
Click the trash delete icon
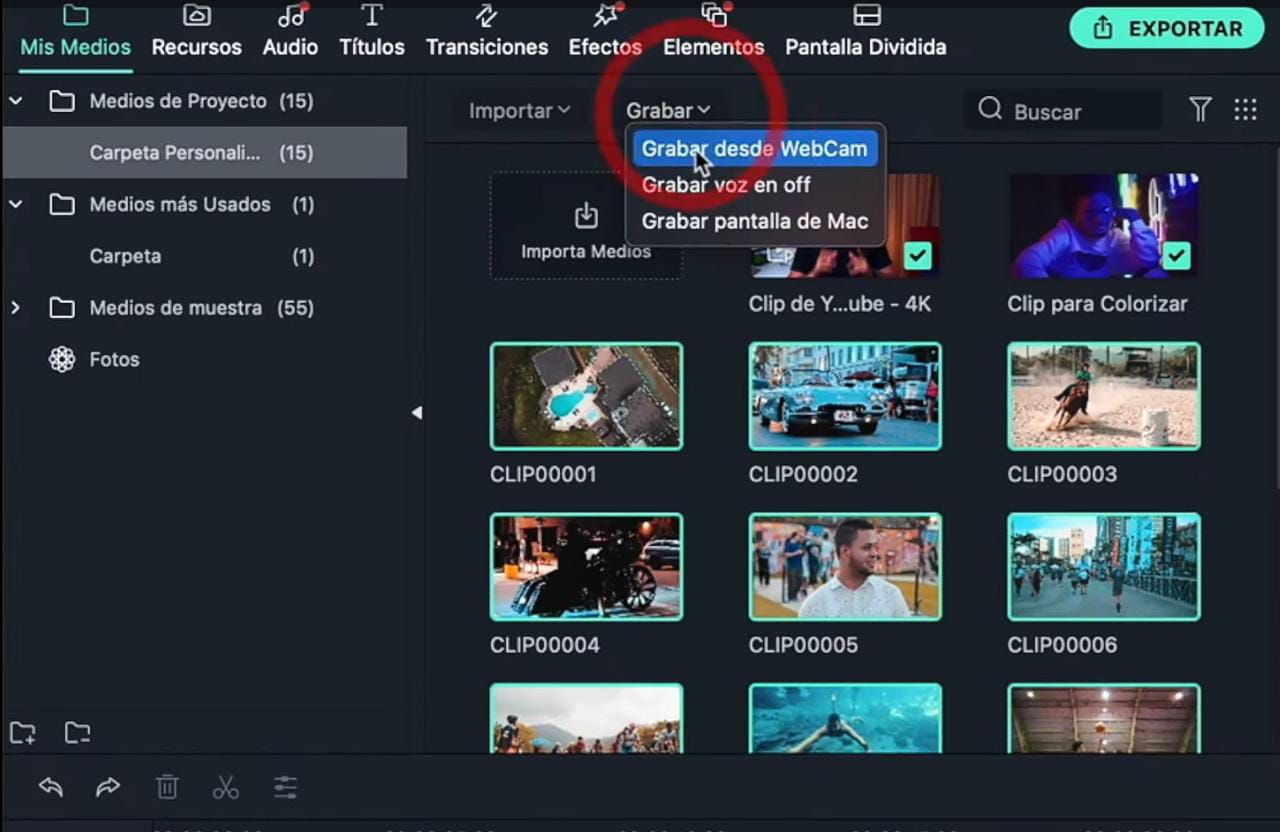[x=167, y=787]
